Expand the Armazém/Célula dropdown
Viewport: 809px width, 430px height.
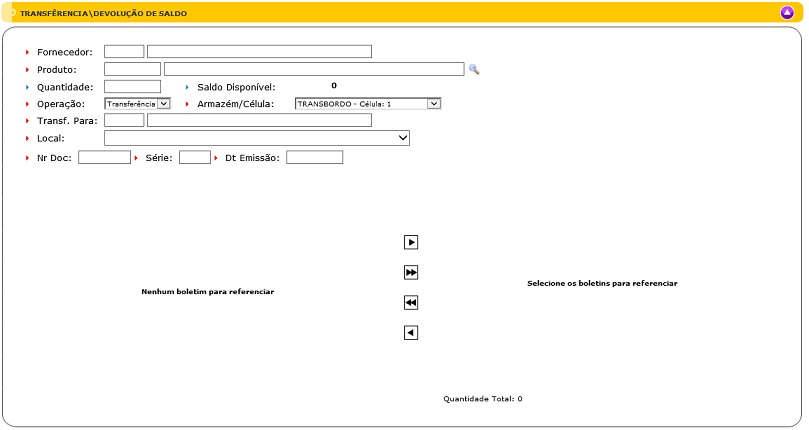point(367,103)
